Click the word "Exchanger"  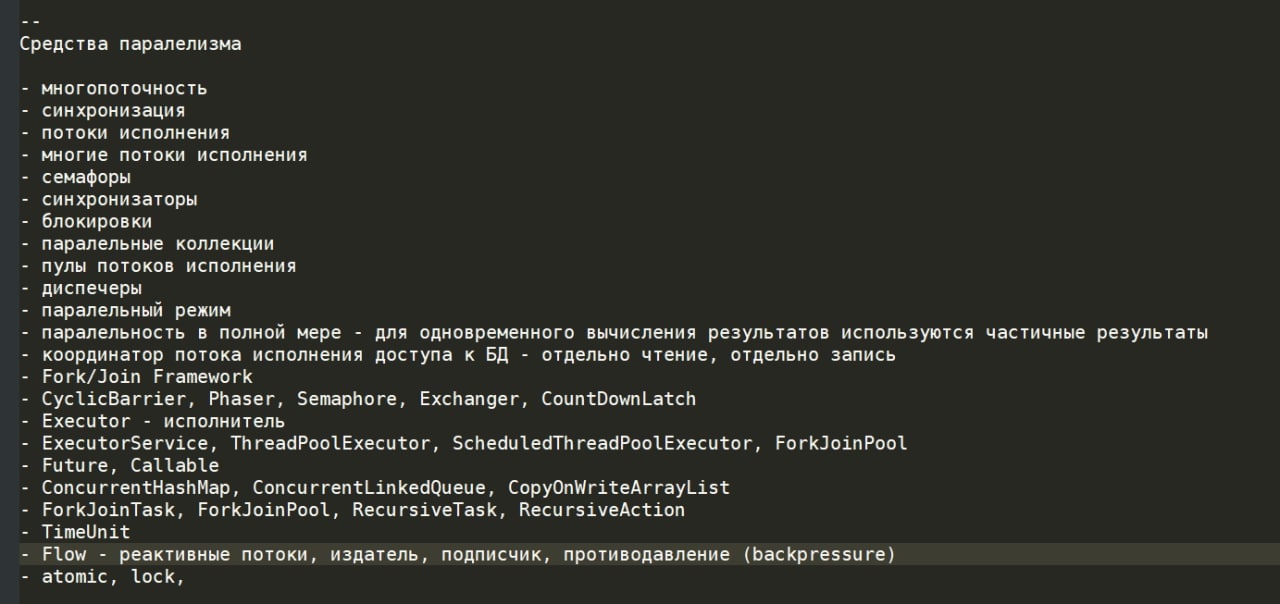point(469,399)
